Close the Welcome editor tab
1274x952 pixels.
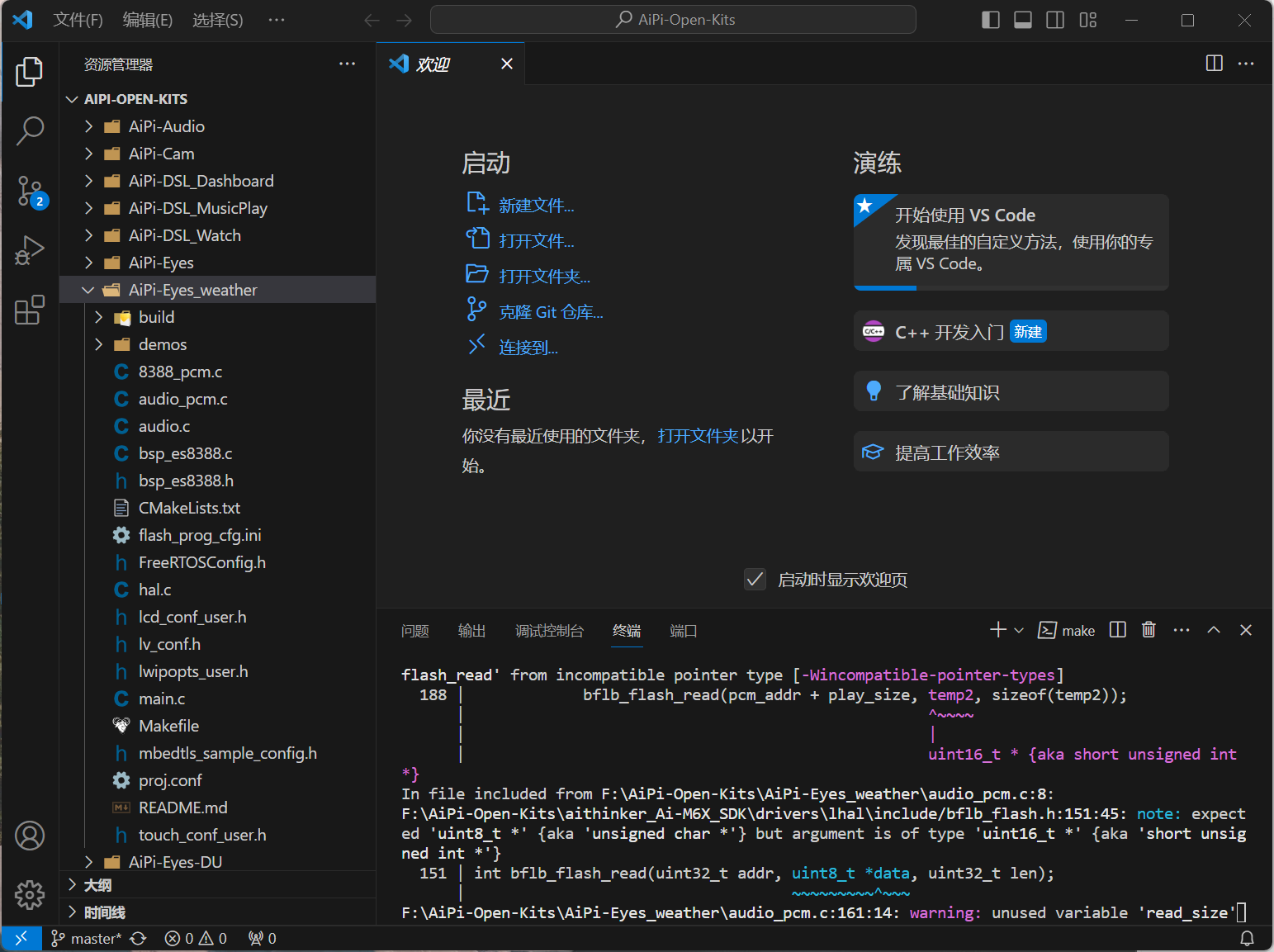click(507, 64)
